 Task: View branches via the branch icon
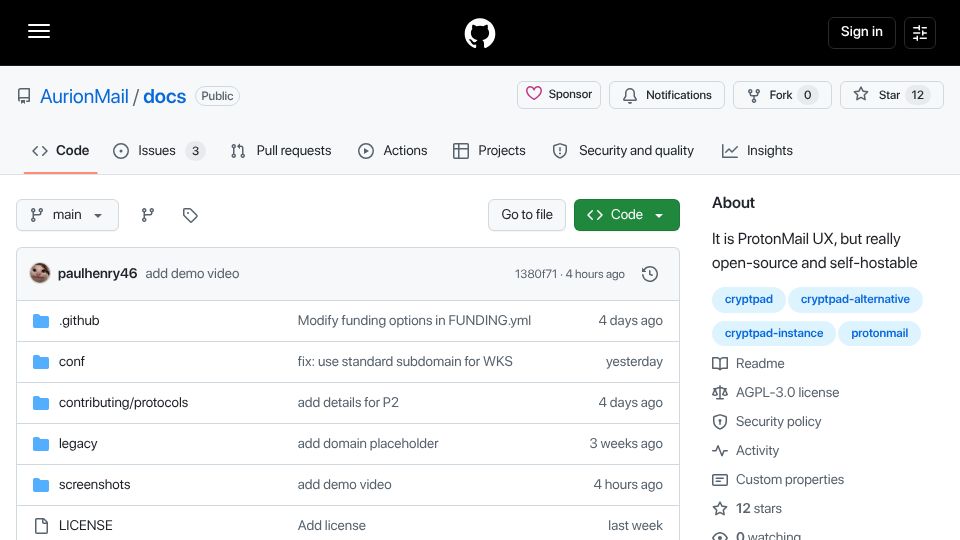point(148,215)
